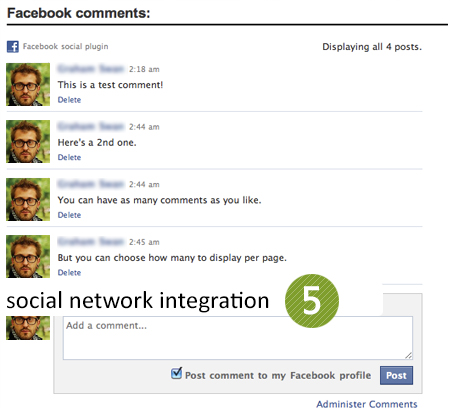Click avatar of the 2:45 am comment
Screen dimensions: 450x416
28,257
